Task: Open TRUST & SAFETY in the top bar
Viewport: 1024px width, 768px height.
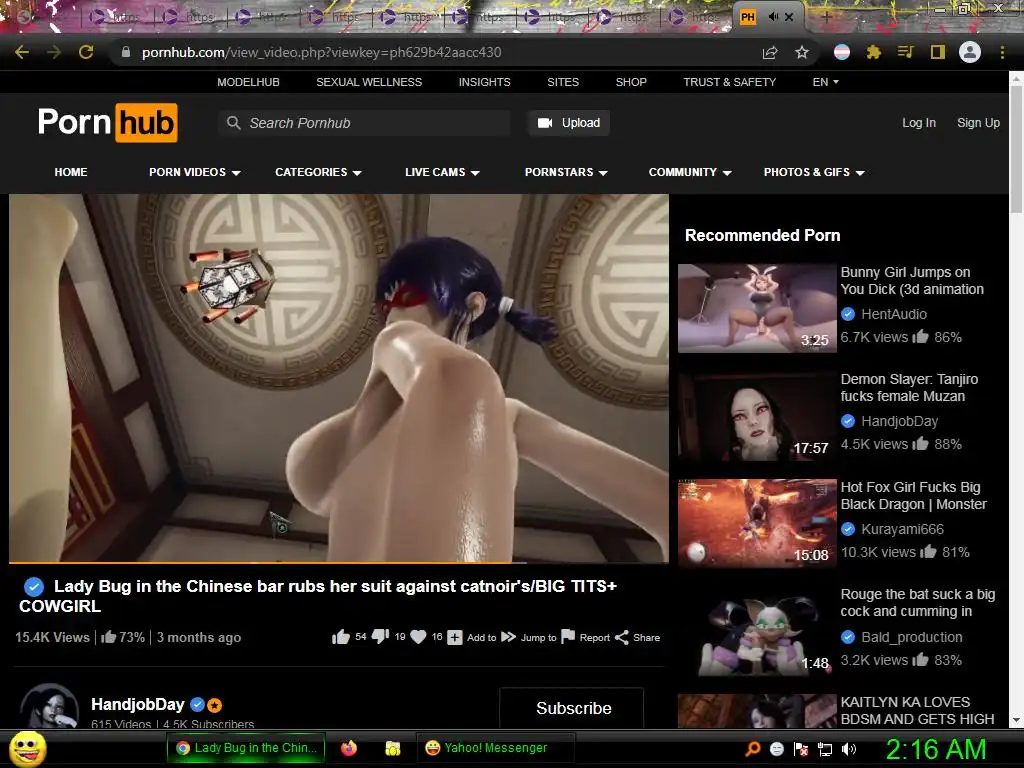Action: tap(729, 82)
